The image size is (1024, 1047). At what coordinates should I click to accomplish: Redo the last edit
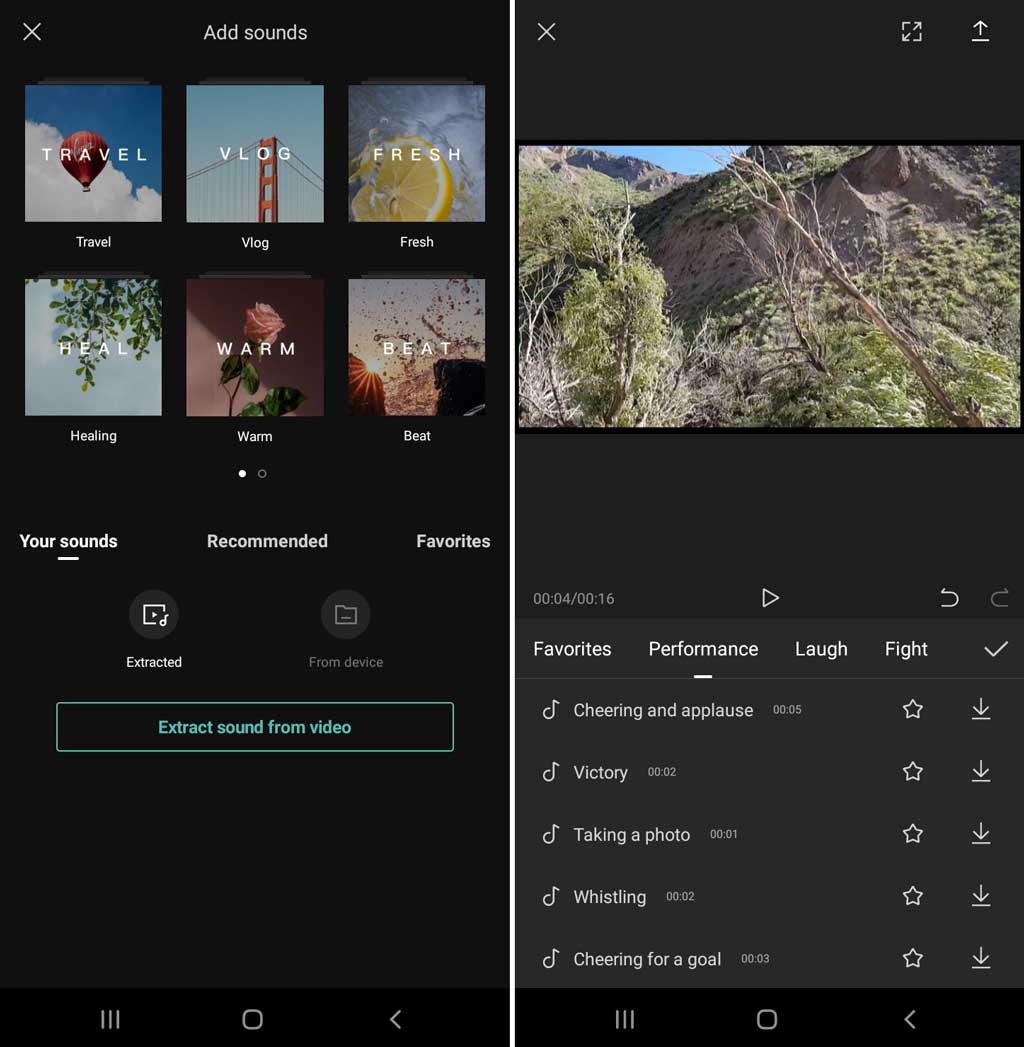pos(999,598)
